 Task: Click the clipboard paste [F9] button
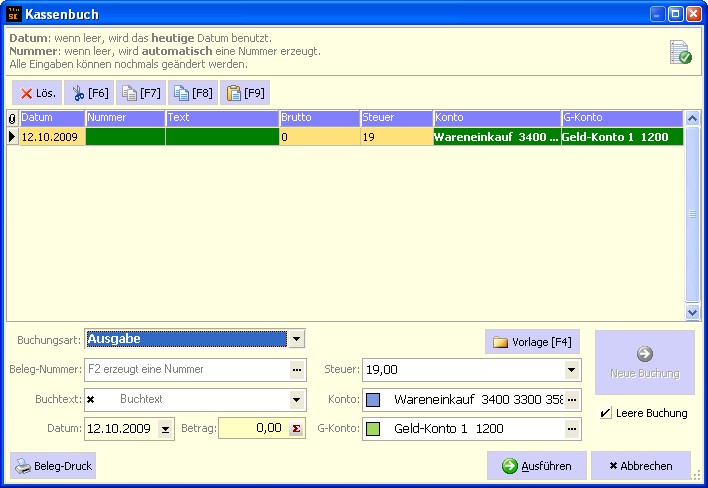pos(245,93)
